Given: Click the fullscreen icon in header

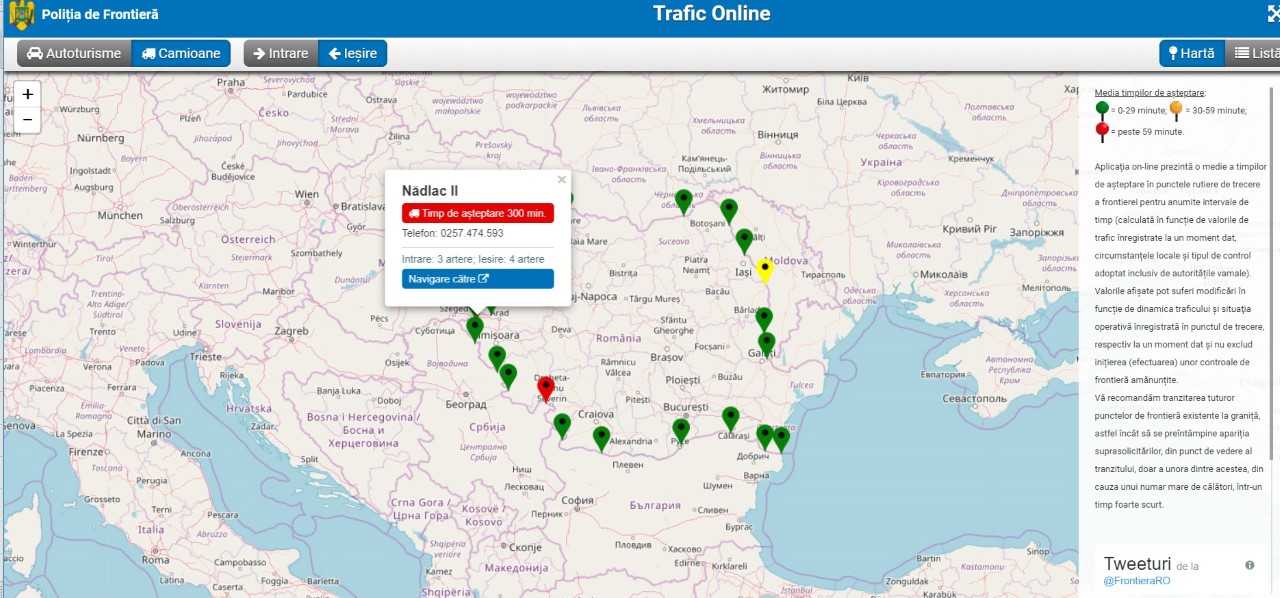Looking at the screenshot, I should coord(1273,14).
